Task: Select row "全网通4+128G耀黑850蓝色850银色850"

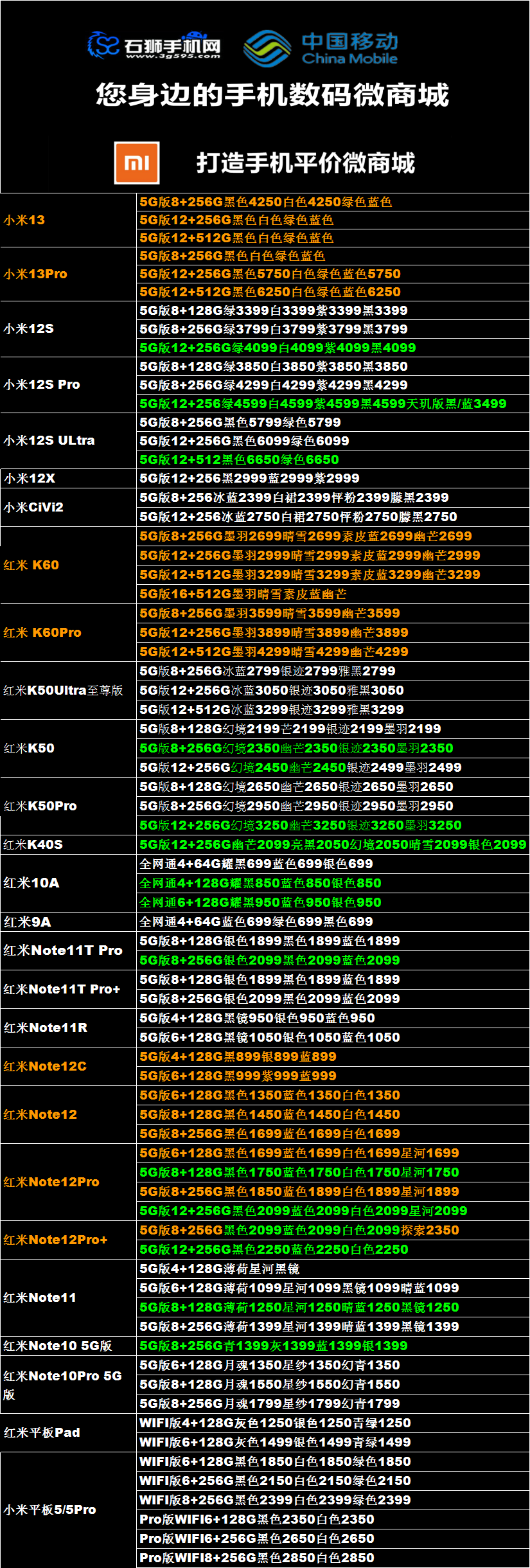Action: pos(333,883)
